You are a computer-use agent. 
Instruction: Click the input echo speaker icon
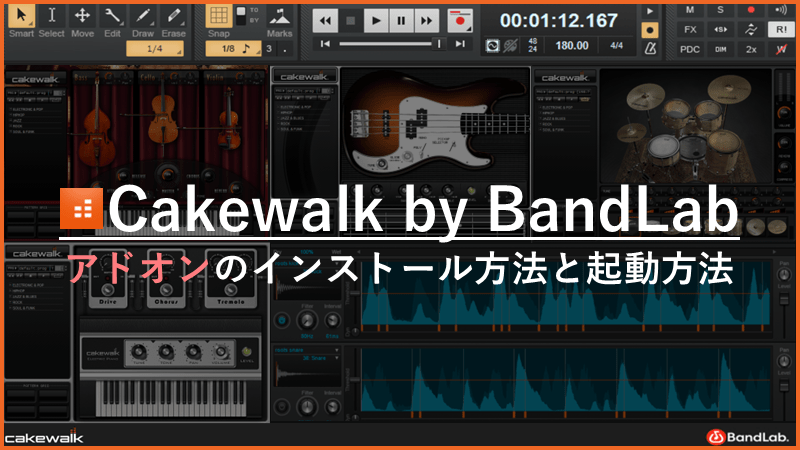[781, 10]
